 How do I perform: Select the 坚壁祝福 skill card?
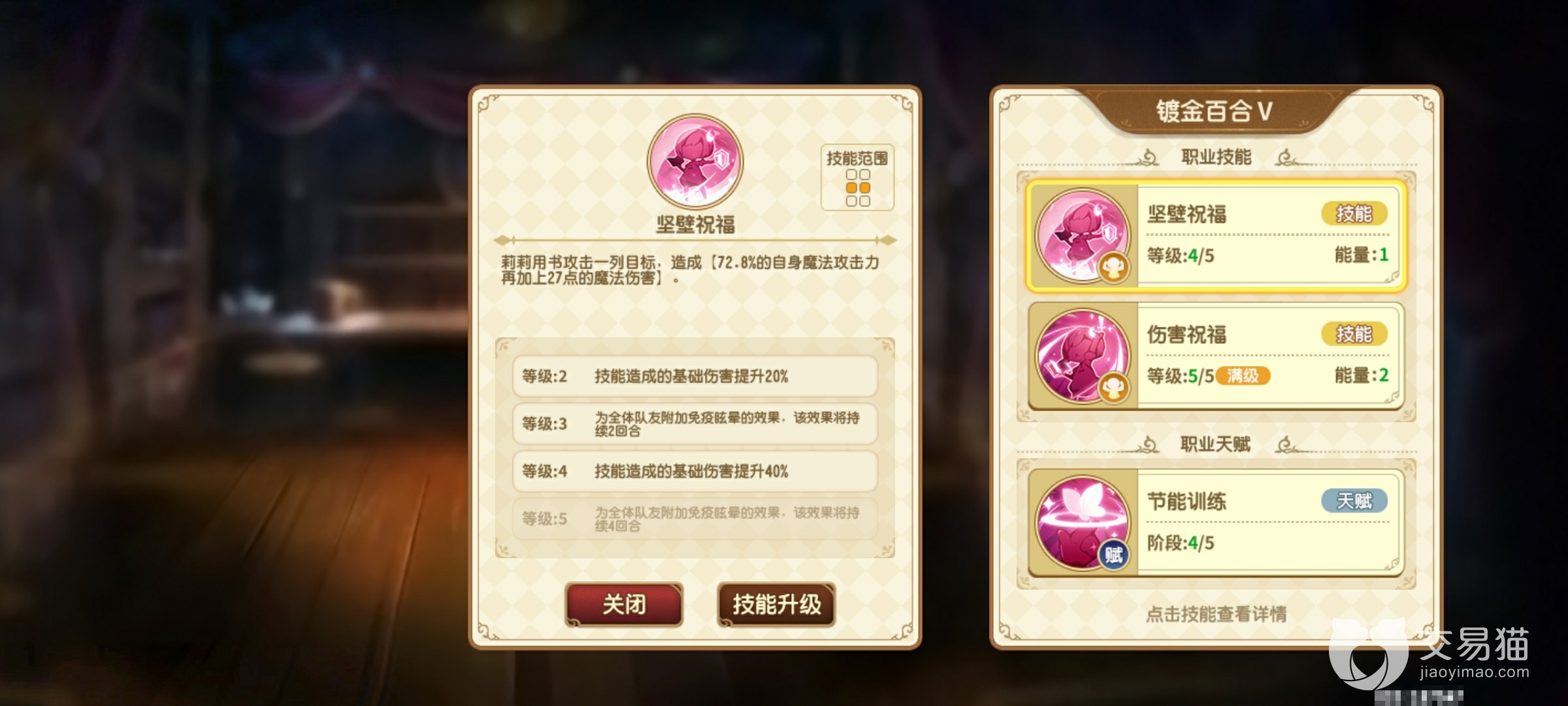[x=1216, y=235]
